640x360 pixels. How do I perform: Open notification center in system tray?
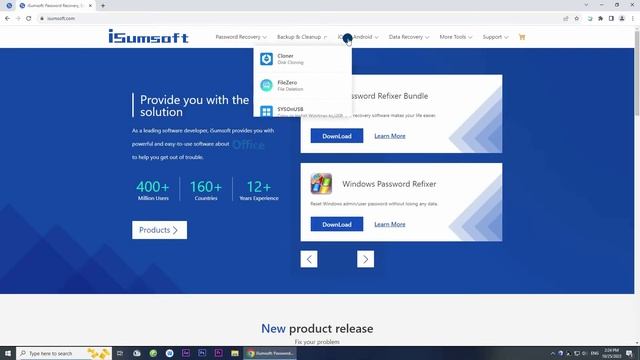click(629, 353)
